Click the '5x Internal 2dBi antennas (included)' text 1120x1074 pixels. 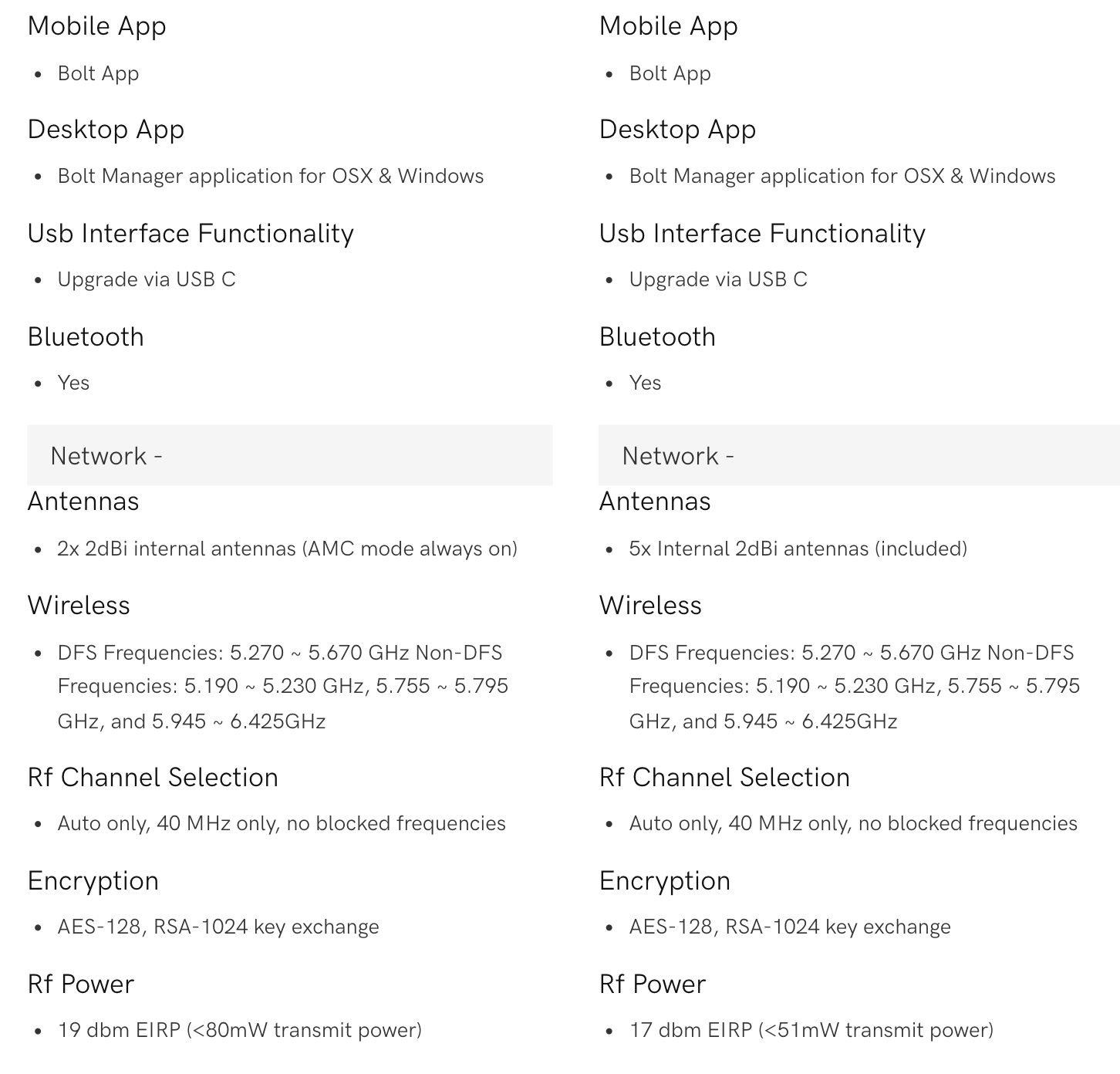pos(798,549)
